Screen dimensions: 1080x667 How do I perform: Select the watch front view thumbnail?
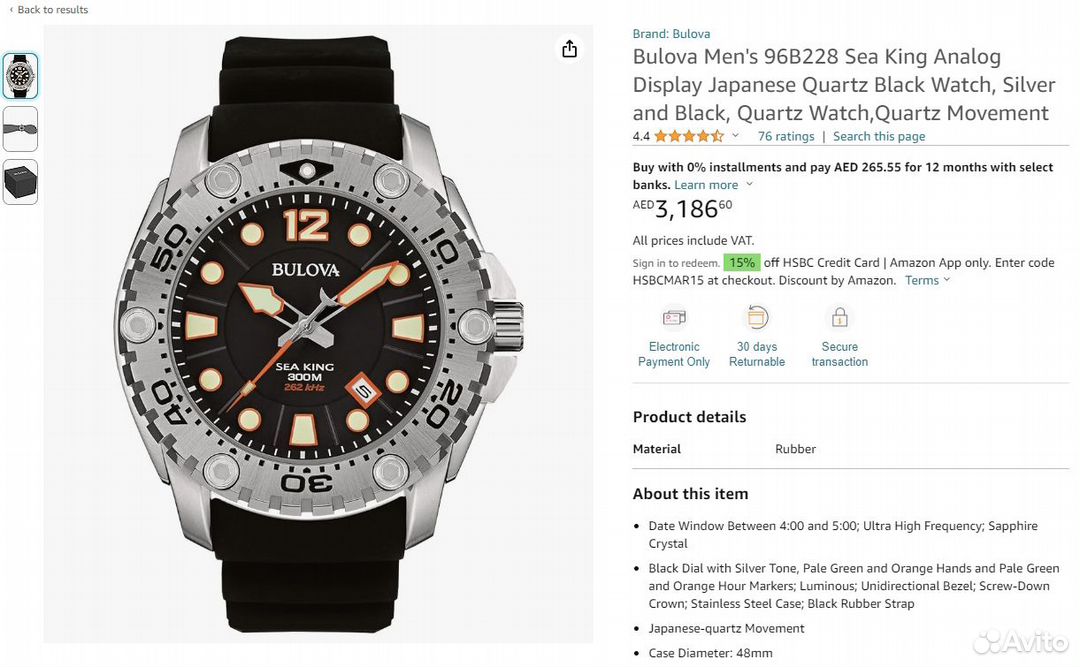point(20,76)
